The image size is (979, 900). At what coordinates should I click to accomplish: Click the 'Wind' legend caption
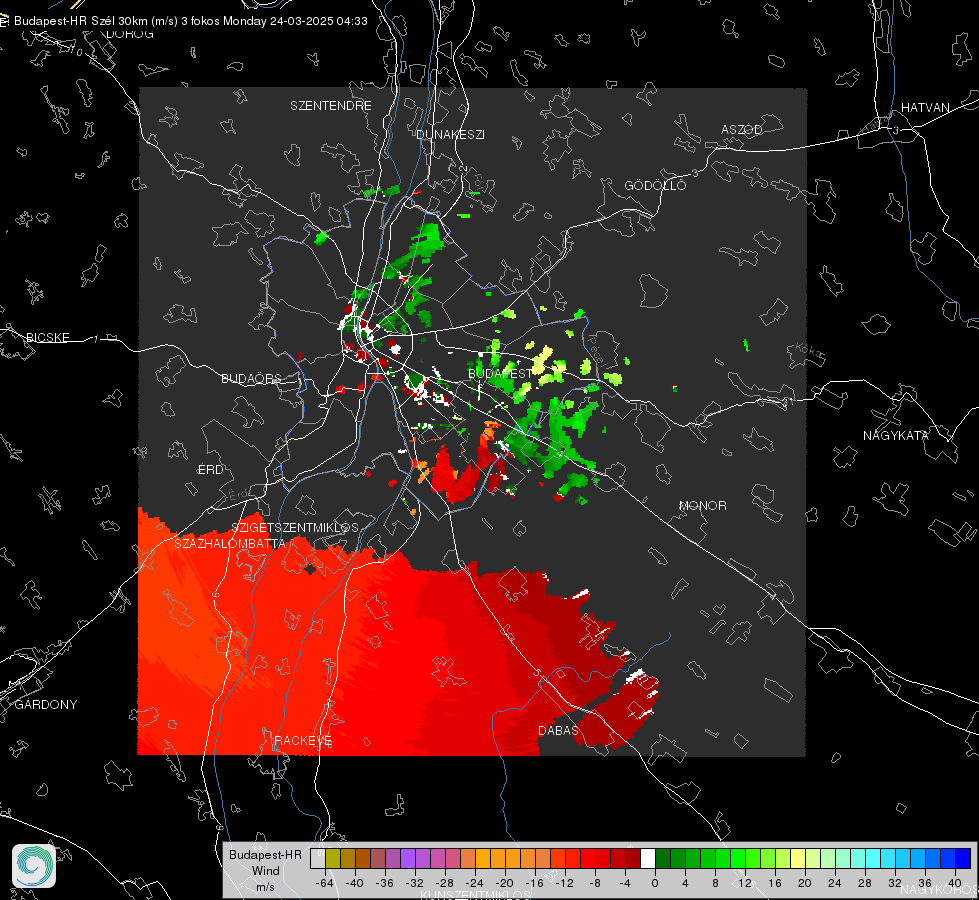265,870
